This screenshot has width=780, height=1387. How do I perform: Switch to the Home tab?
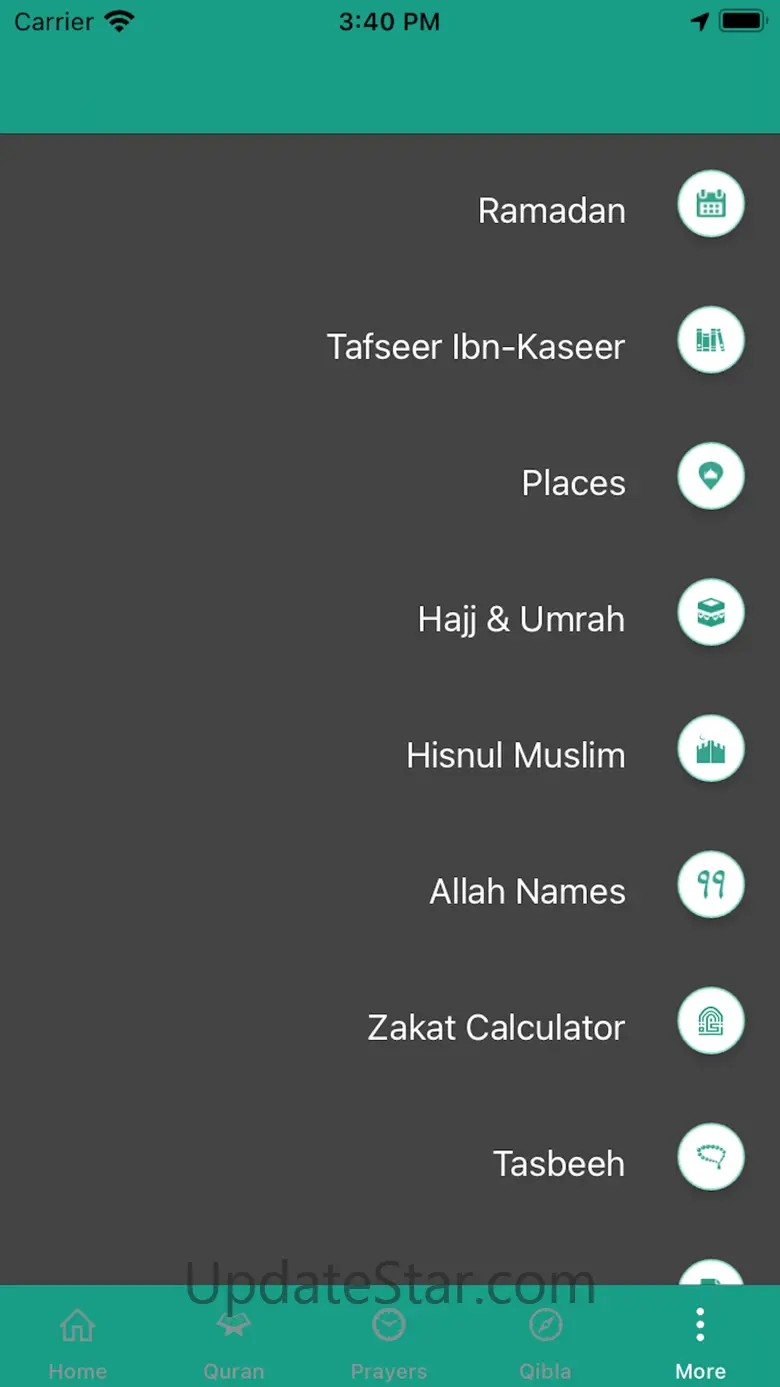click(x=77, y=1340)
